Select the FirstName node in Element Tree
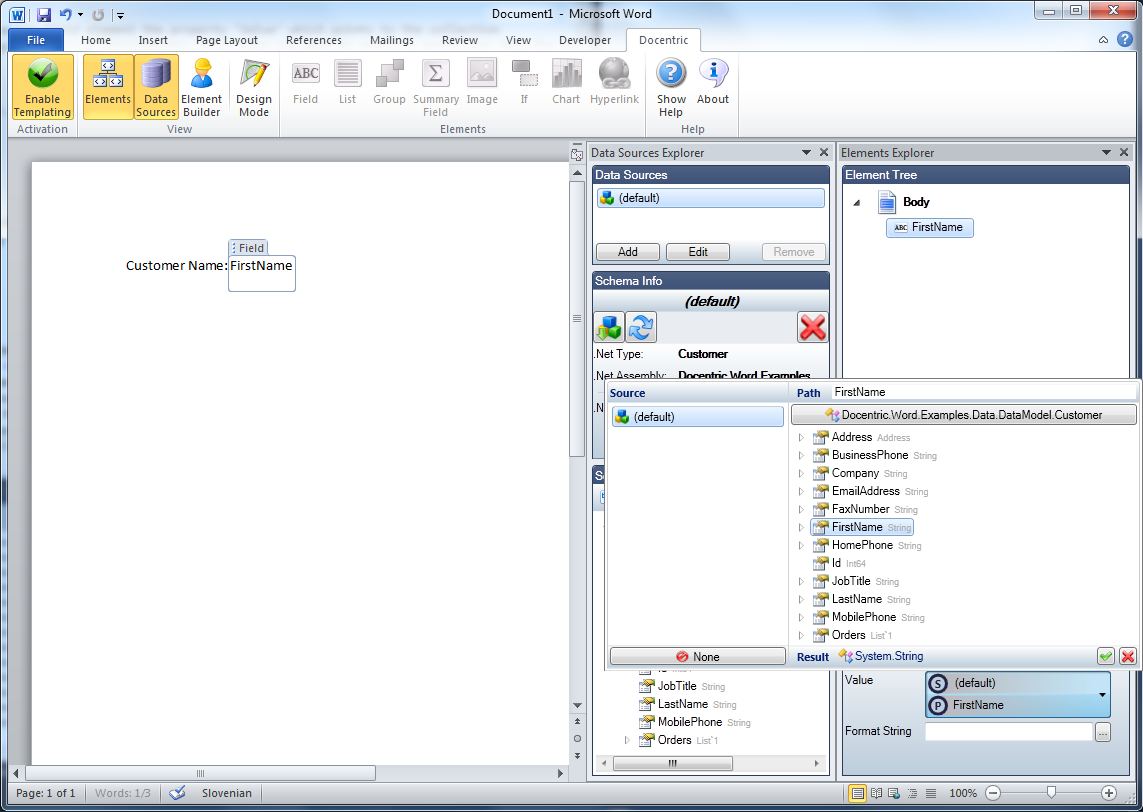The height and width of the screenshot is (812, 1143). tap(929, 227)
